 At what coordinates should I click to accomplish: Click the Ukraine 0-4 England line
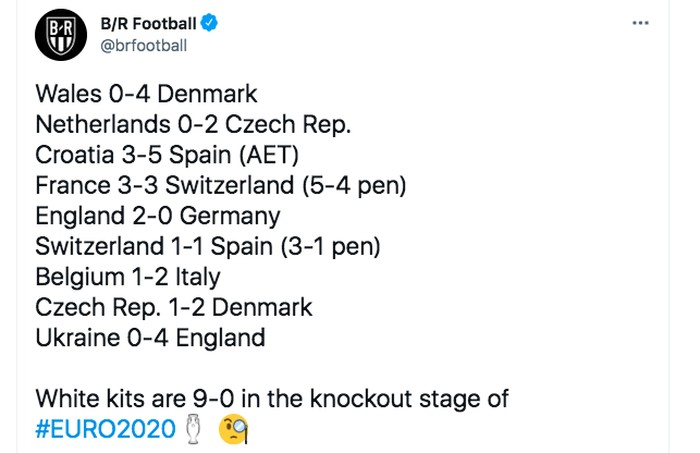tap(149, 337)
